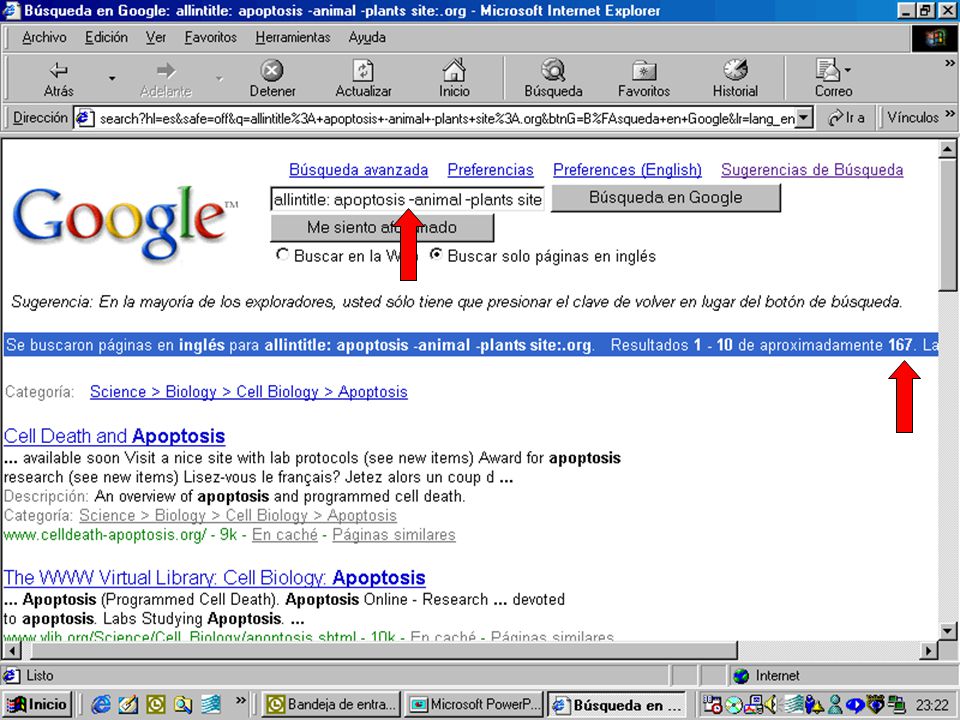Image resolution: width=960 pixels, height=720 pixels.
Task: Open the Archivo menu
Action: 44,37
